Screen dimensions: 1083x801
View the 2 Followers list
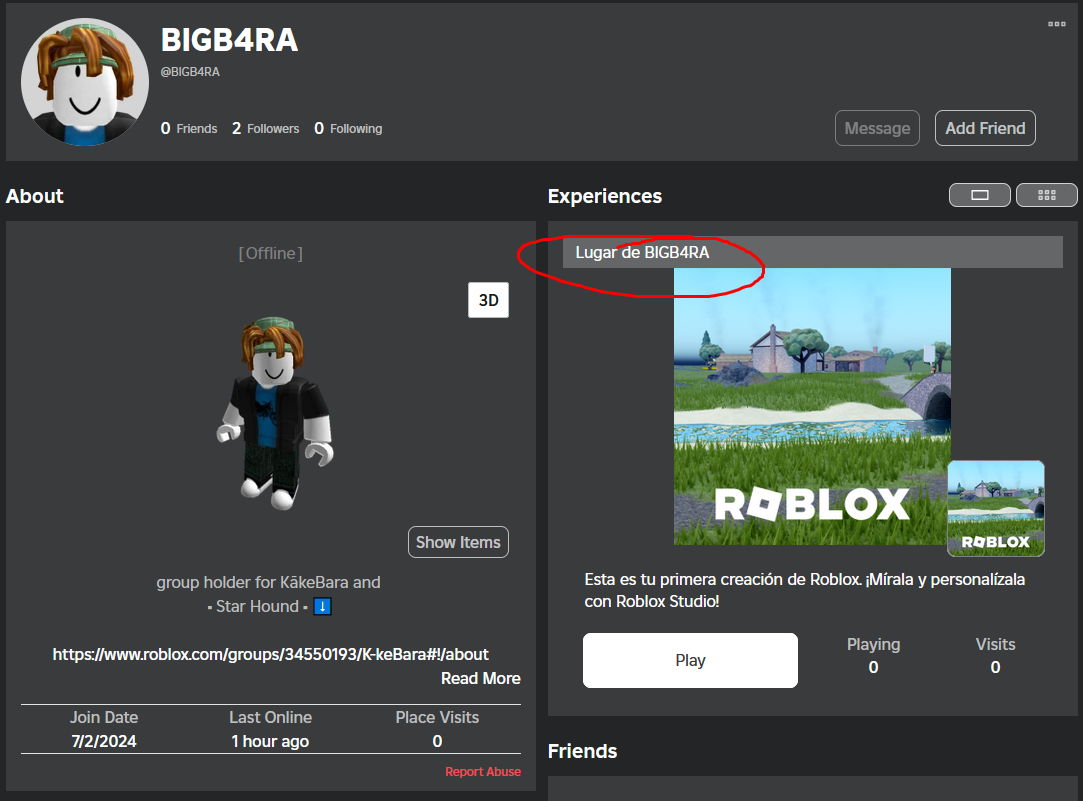click(x=265, y=128)
